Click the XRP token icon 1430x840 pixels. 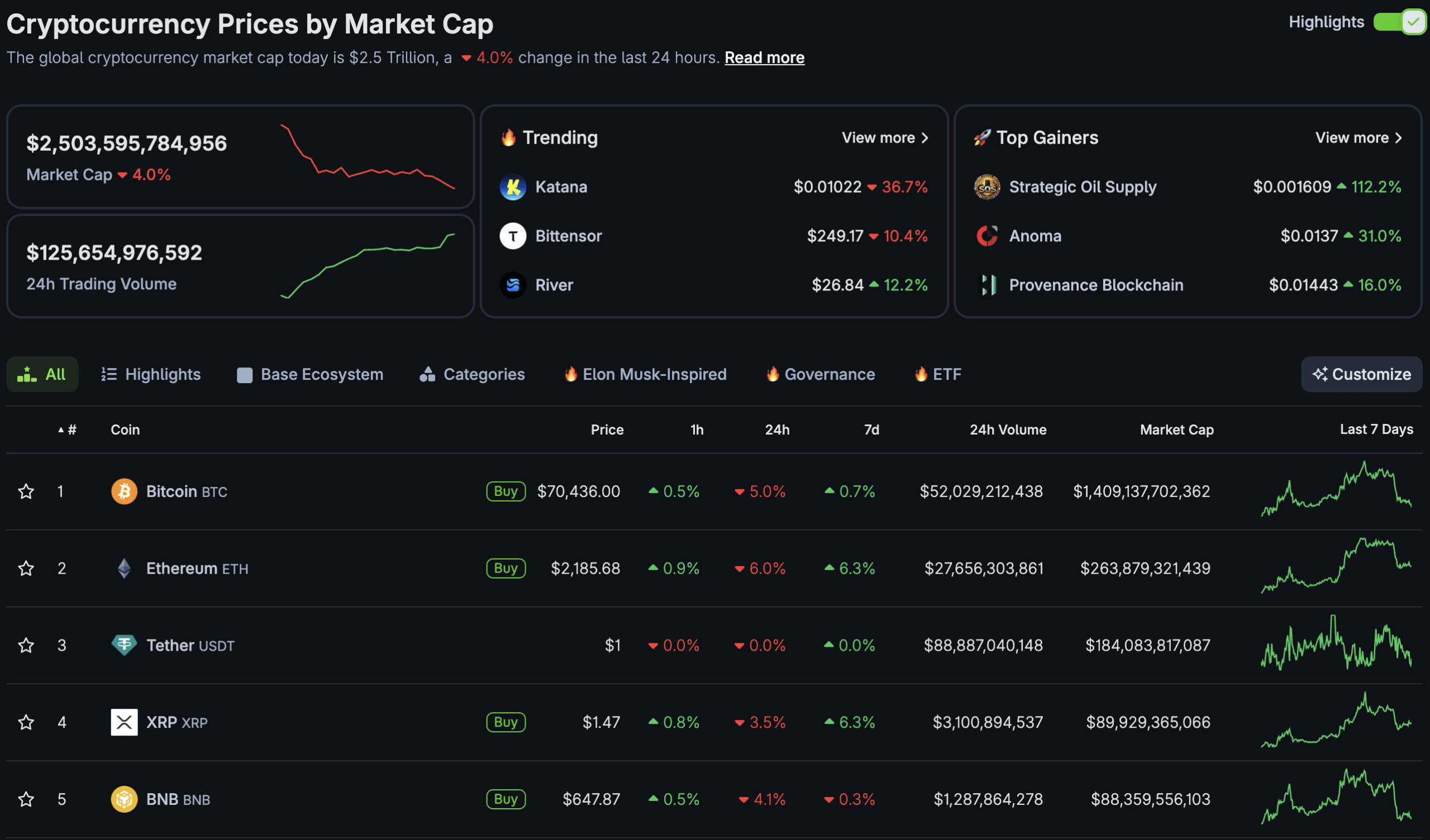point(124,722)
